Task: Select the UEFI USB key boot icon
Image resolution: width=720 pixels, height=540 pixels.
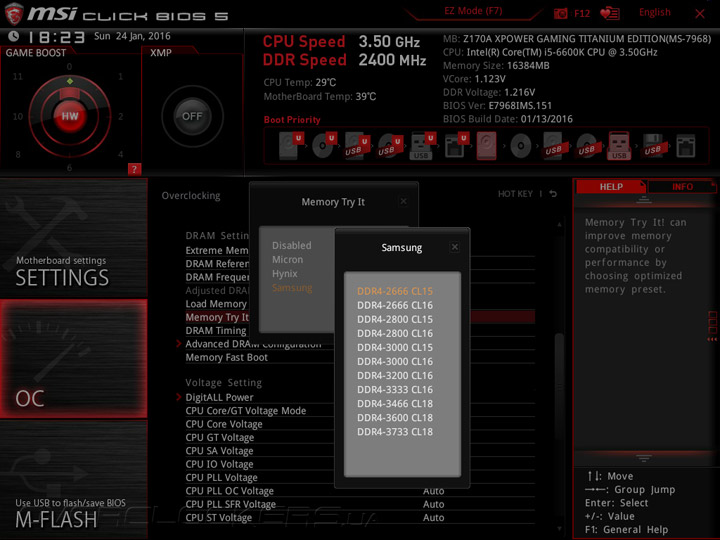Action: tap(422, 146)
